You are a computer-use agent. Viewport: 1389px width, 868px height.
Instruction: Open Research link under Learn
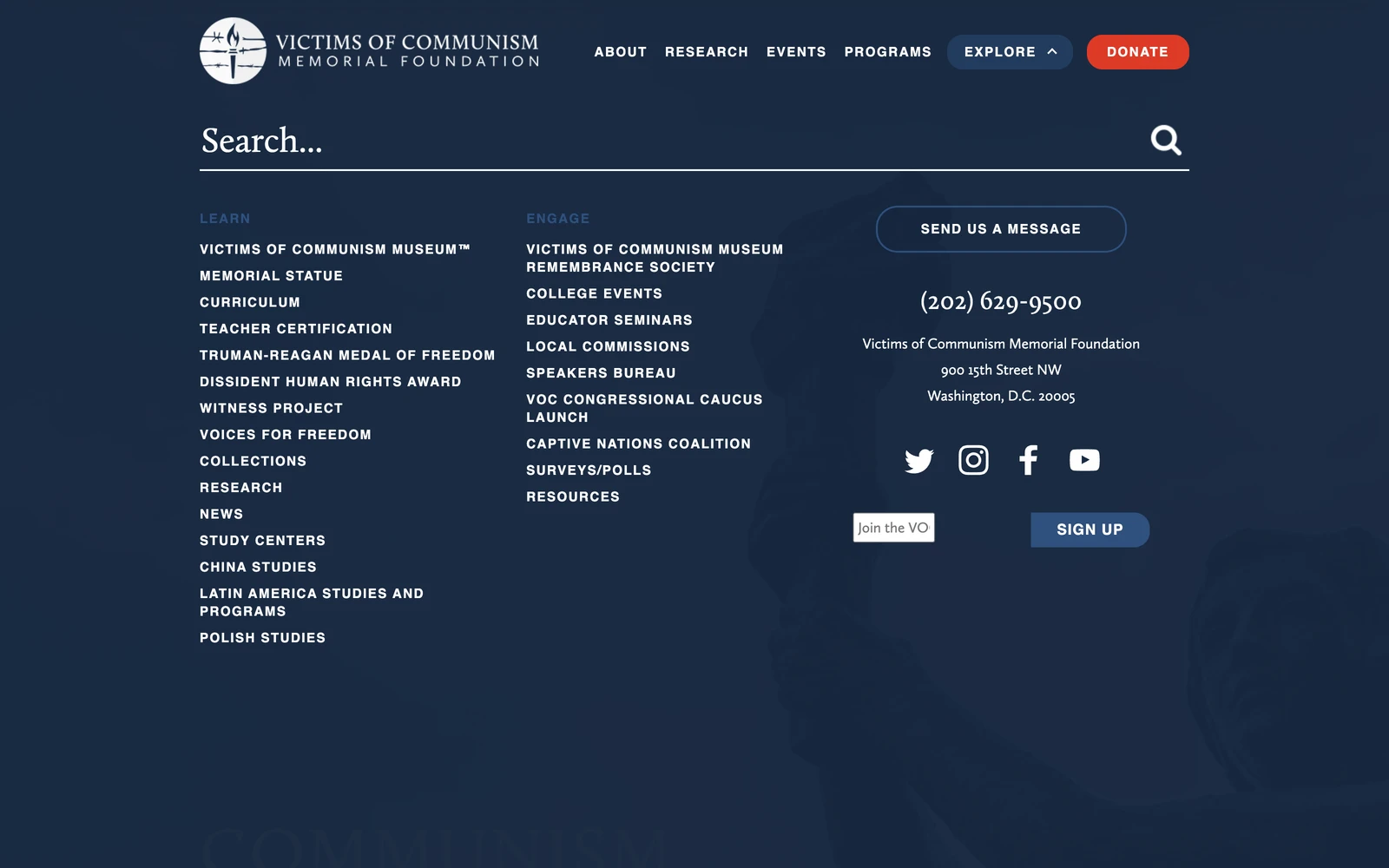241,488
